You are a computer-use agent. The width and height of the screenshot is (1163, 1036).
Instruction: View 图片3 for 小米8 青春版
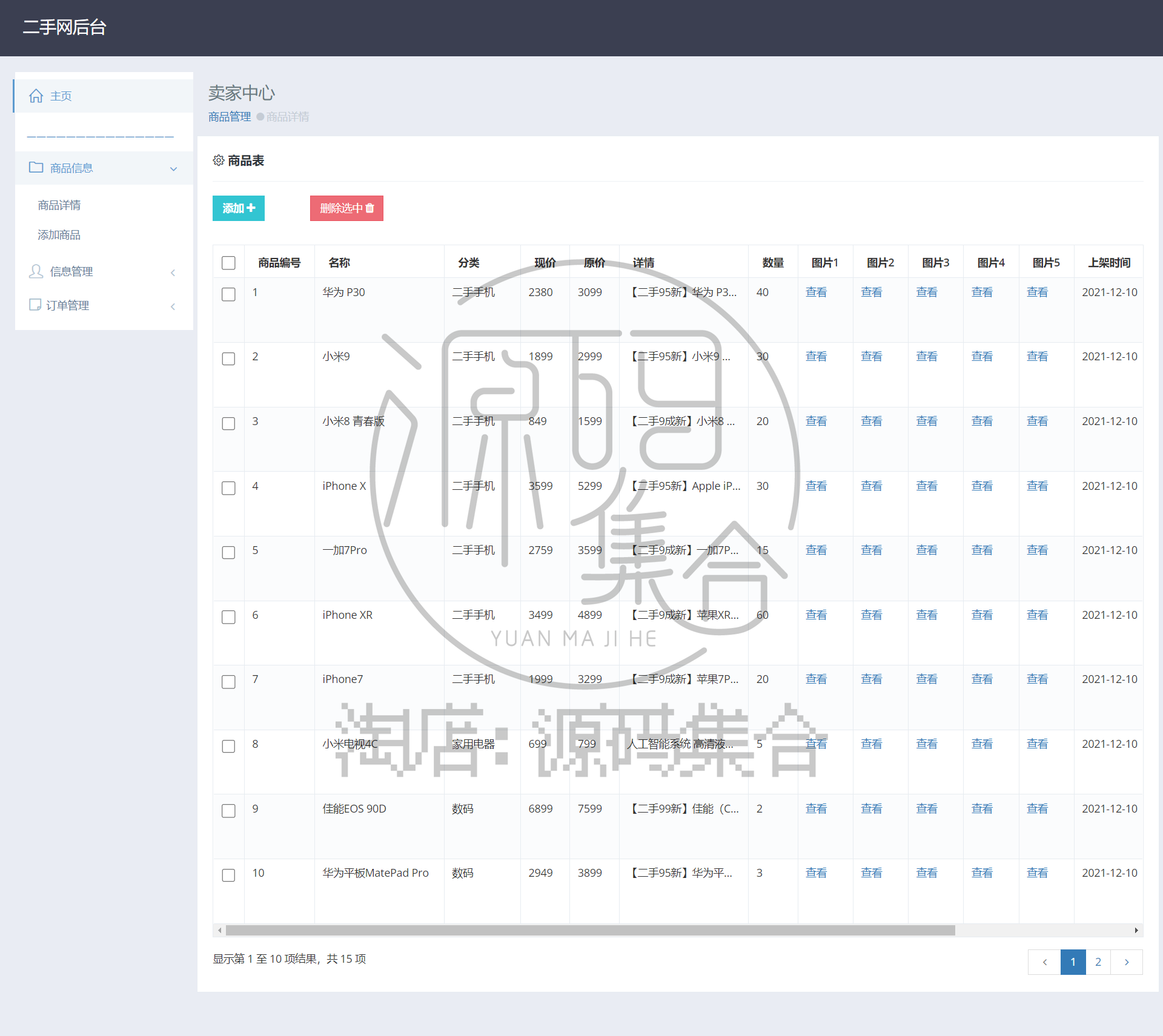pyautogui.click(x=927, y=421)
